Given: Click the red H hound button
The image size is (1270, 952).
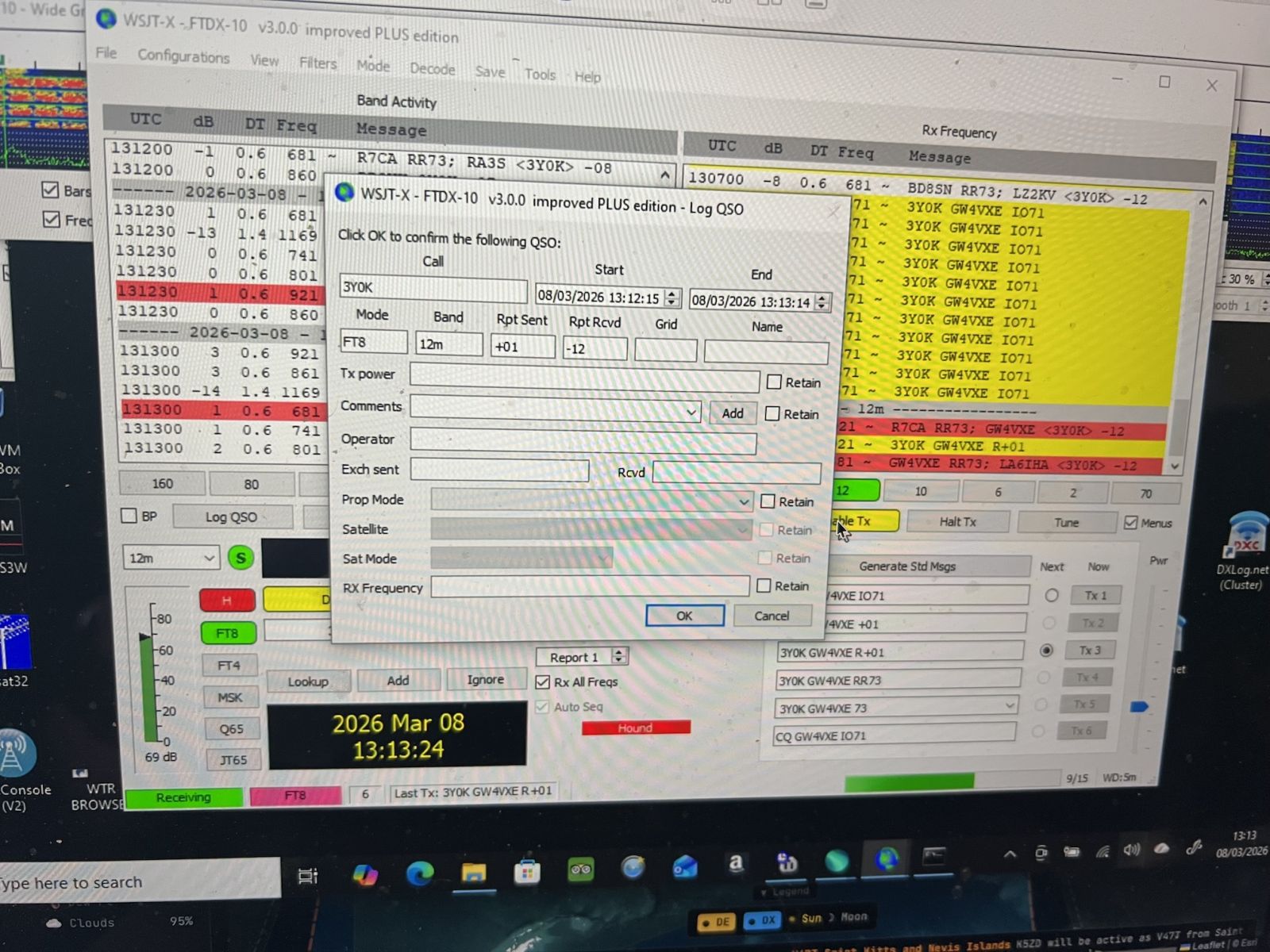Looking at the screenshot, I should click(x=227, y=600).
